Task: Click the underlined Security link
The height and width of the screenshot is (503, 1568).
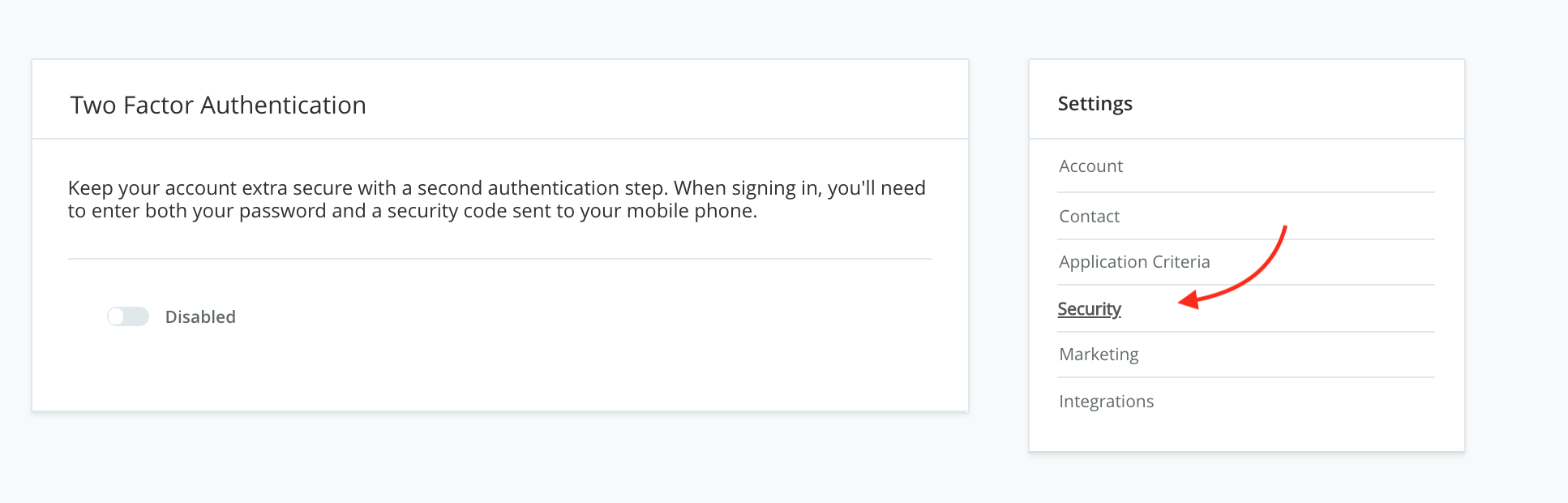Action: 1089,309
